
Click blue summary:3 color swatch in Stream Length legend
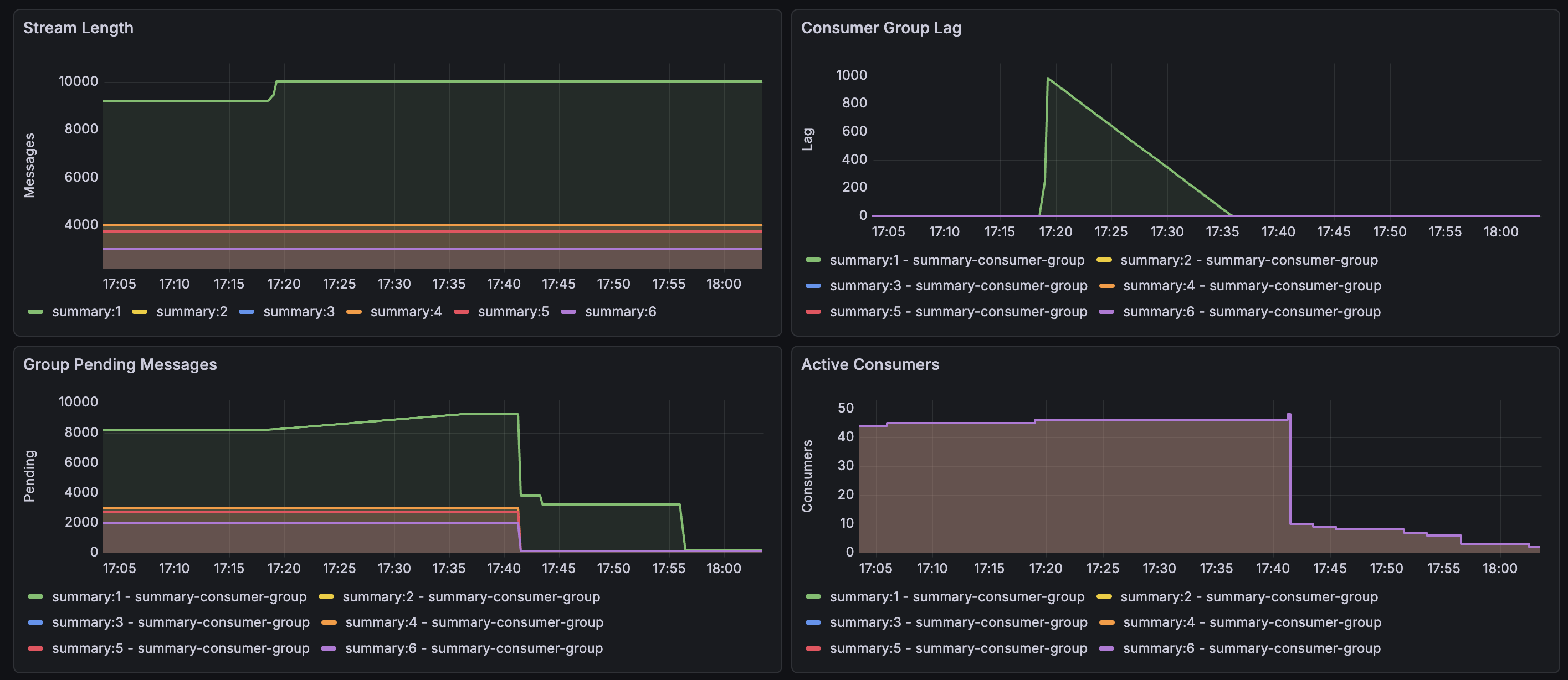[247, 312]
